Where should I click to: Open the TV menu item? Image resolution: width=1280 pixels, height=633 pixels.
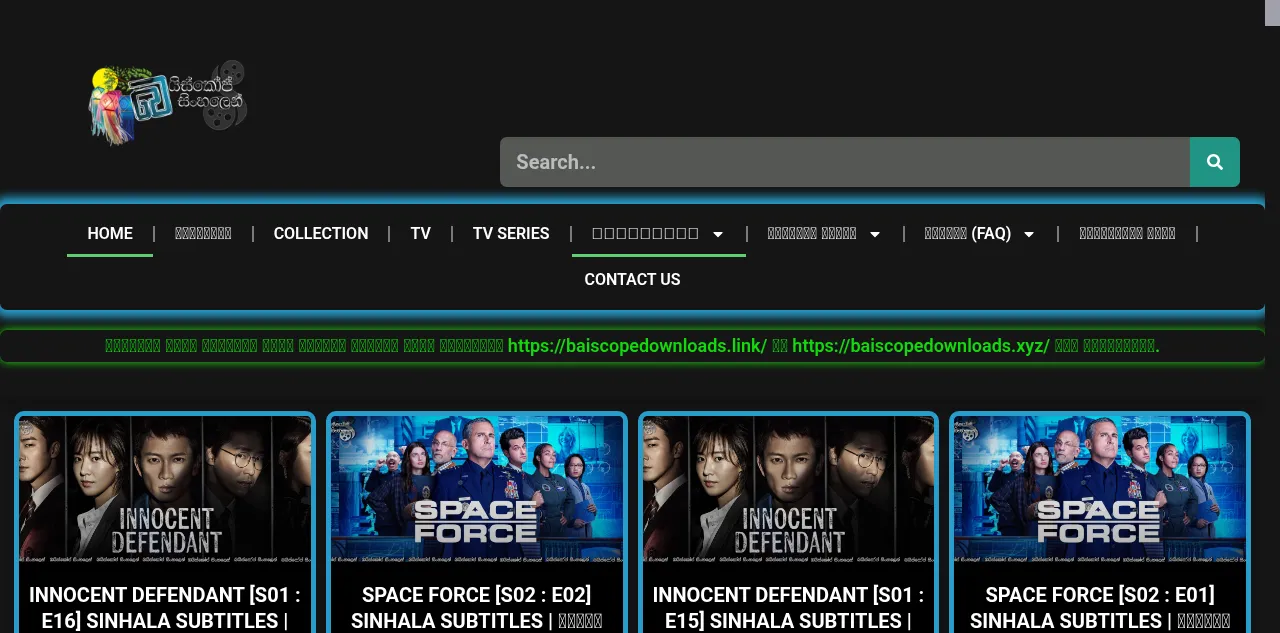[420, 233]
